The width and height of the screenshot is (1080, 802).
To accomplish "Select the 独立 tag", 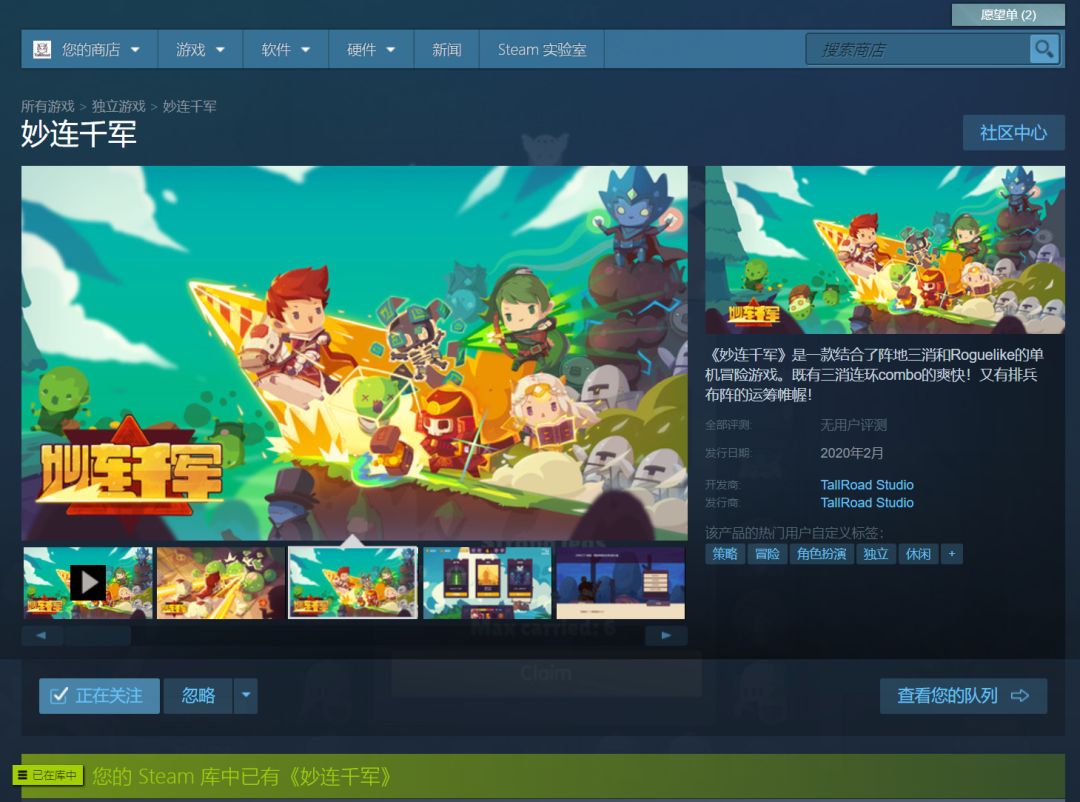I will click(x=875, y=554).
